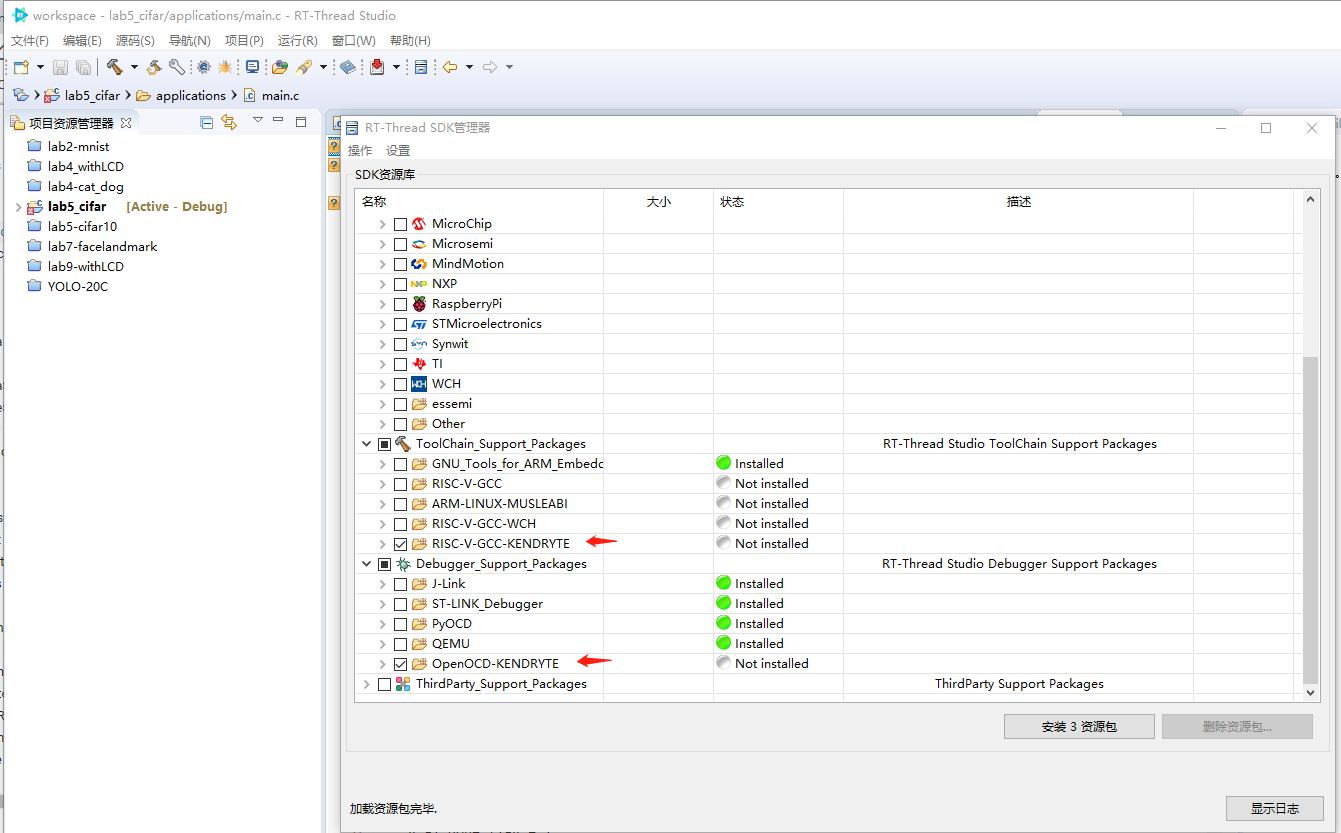This screenshot has height=833, width=1341.
Task: Click applications in the breadcrumb
Action: 191,96
